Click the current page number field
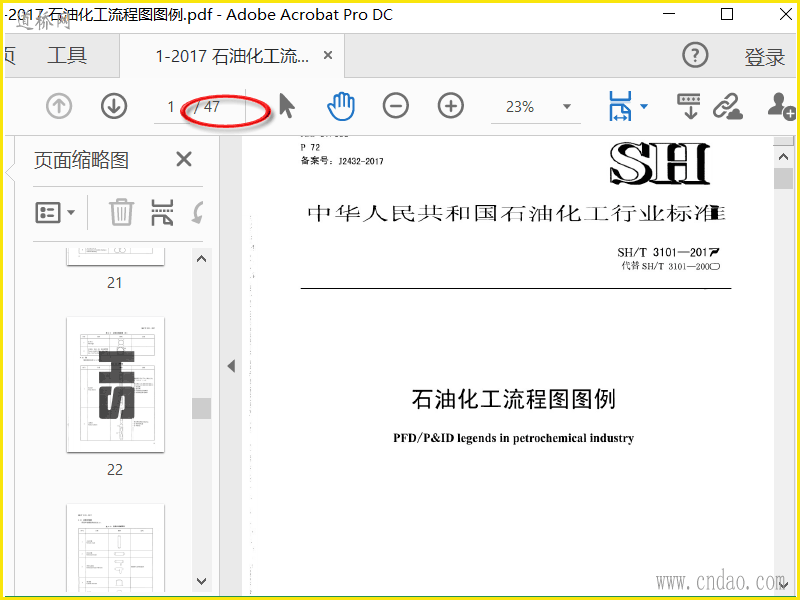Image resolution: width=800 pixels, height=600 pixels. pyautogui.click(x=171, y=107)
